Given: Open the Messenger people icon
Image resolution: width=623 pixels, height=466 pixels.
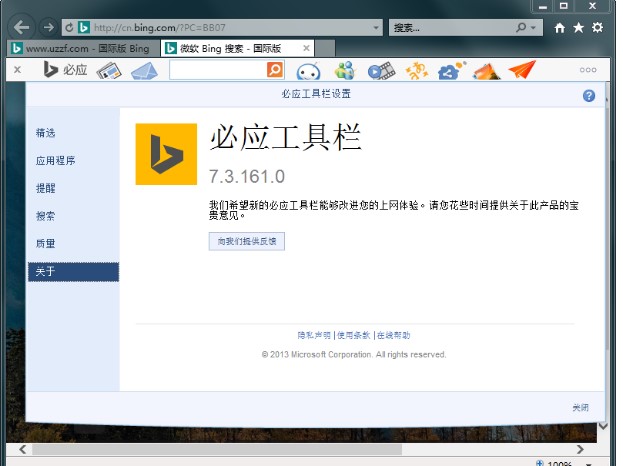Looking at the screenshot, I should pos(345,70).
